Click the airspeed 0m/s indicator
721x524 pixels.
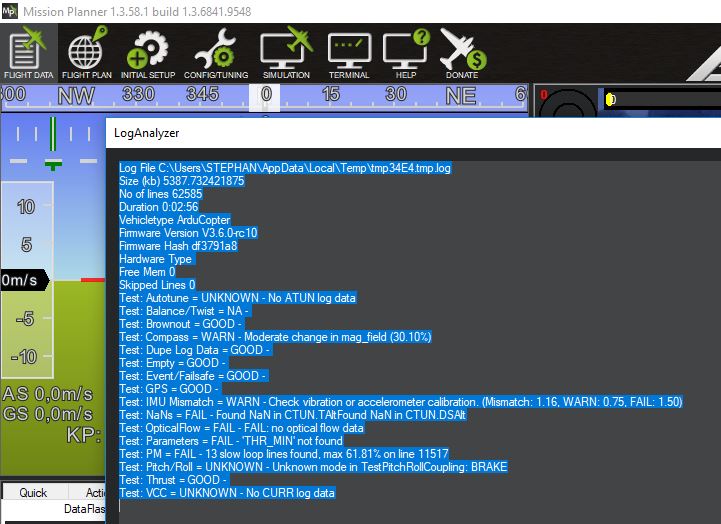[x=23, y=280]
